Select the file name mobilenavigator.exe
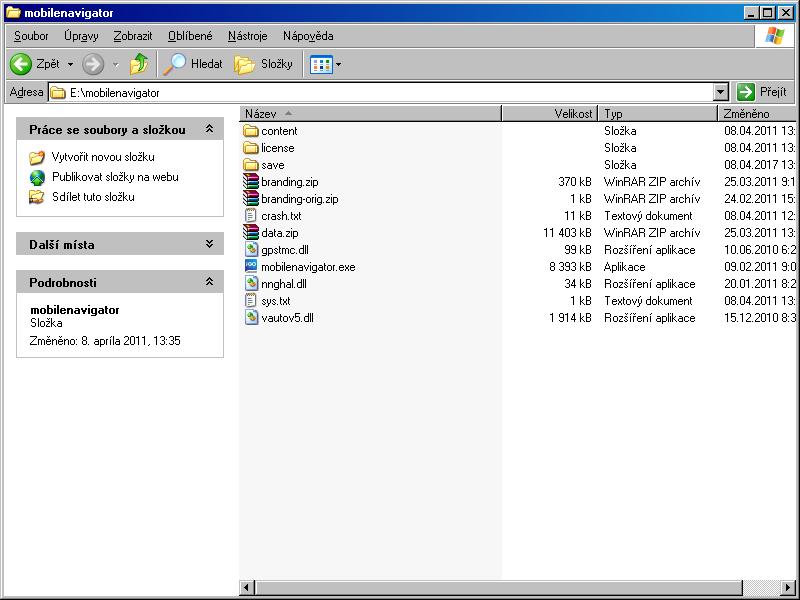The width and height of the screenshot is (800, 600). pyautogui.click(x=308, y=267)
